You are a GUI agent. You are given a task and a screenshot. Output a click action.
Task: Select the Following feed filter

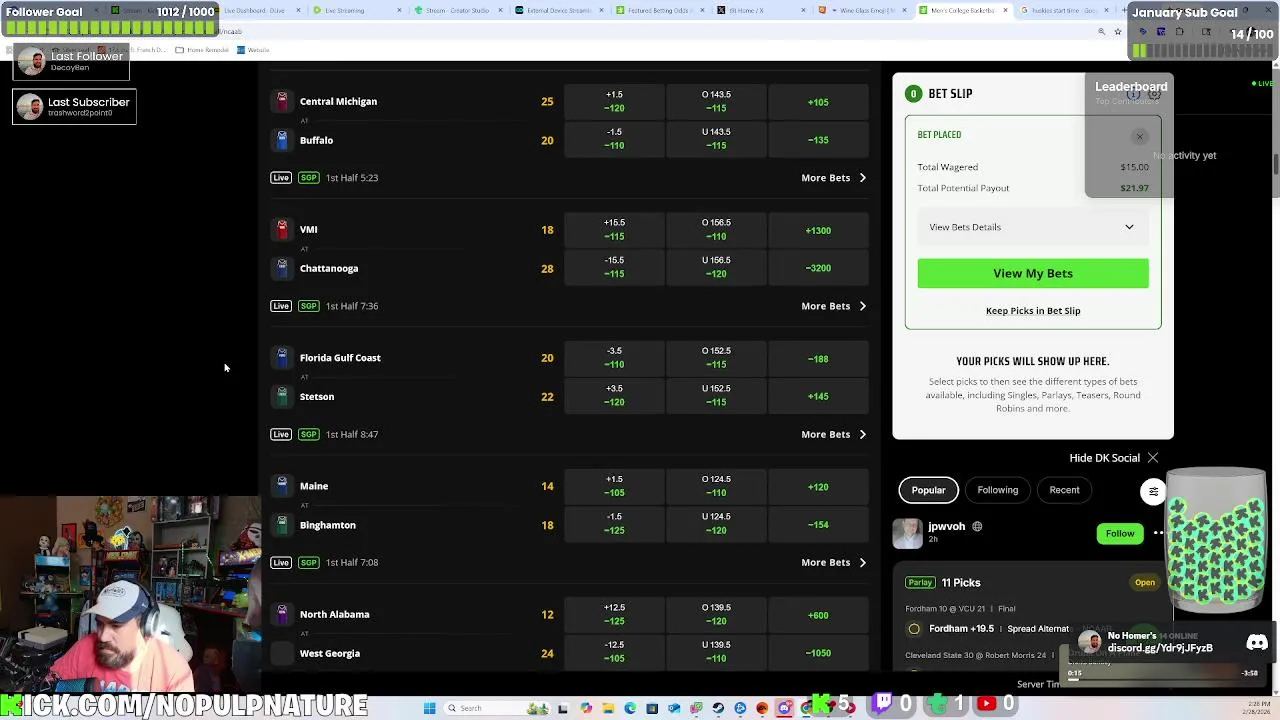coord(997,490)
